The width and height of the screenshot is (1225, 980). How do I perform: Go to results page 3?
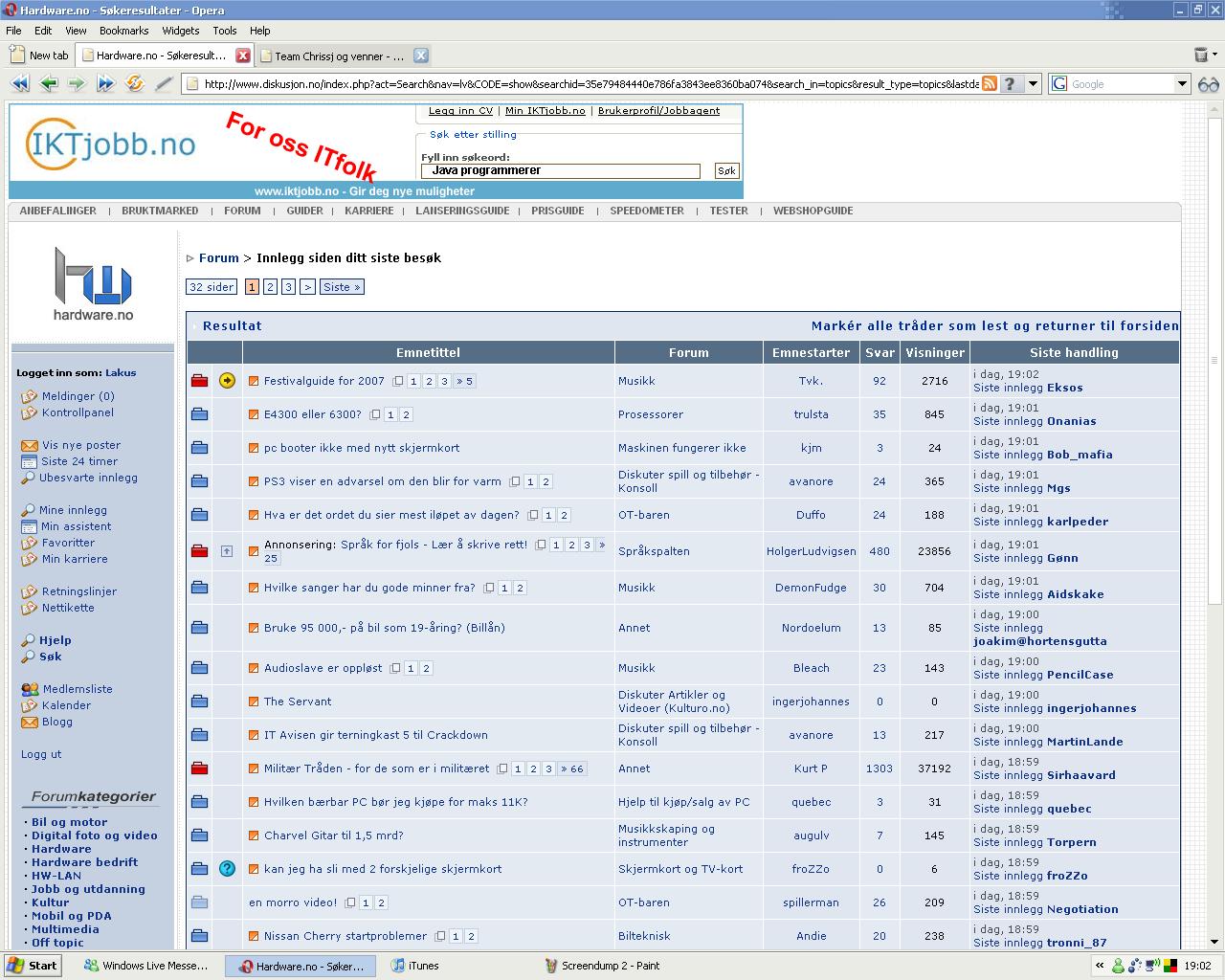coord(288,287)
